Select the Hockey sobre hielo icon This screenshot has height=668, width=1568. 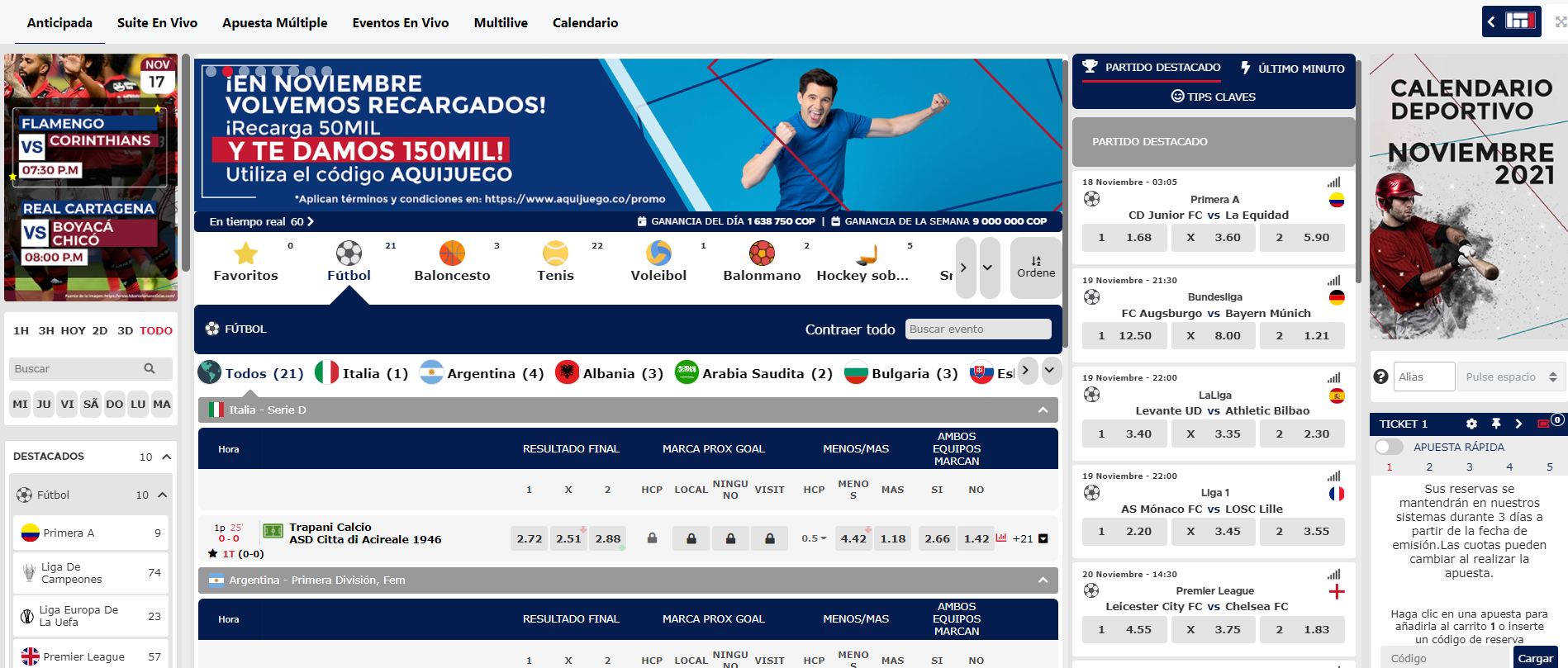[866, 253]
